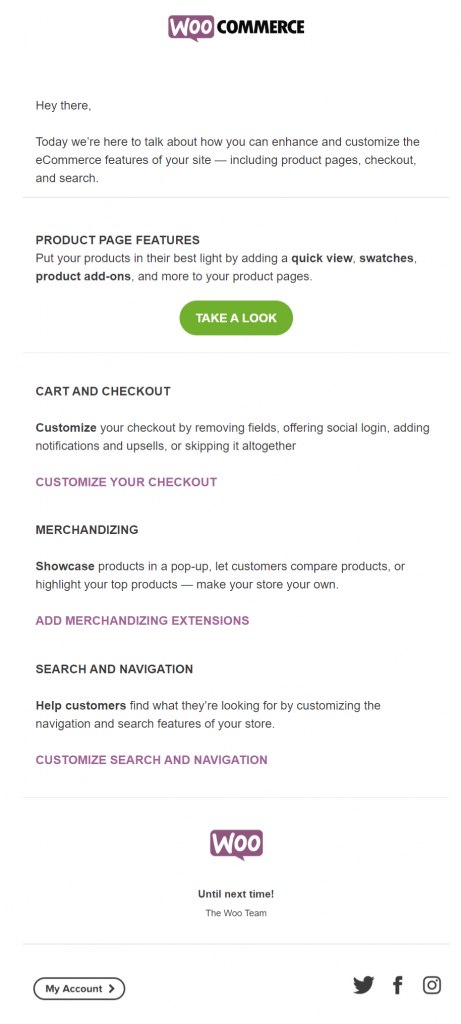Click the CART AND CHECKOUT heading

point(103,391)
